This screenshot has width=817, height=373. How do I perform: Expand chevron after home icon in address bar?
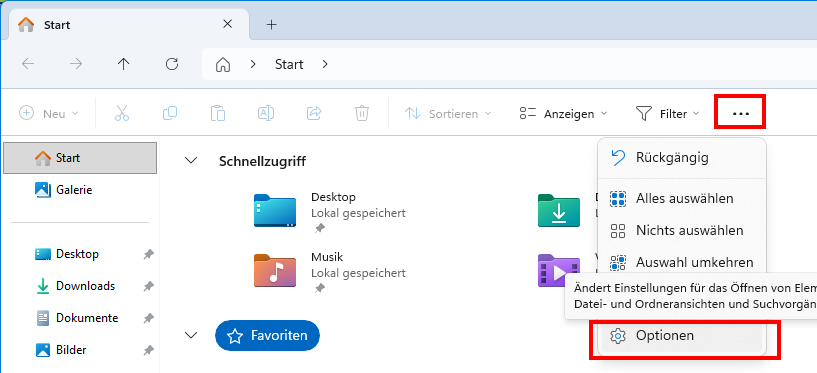253,64
